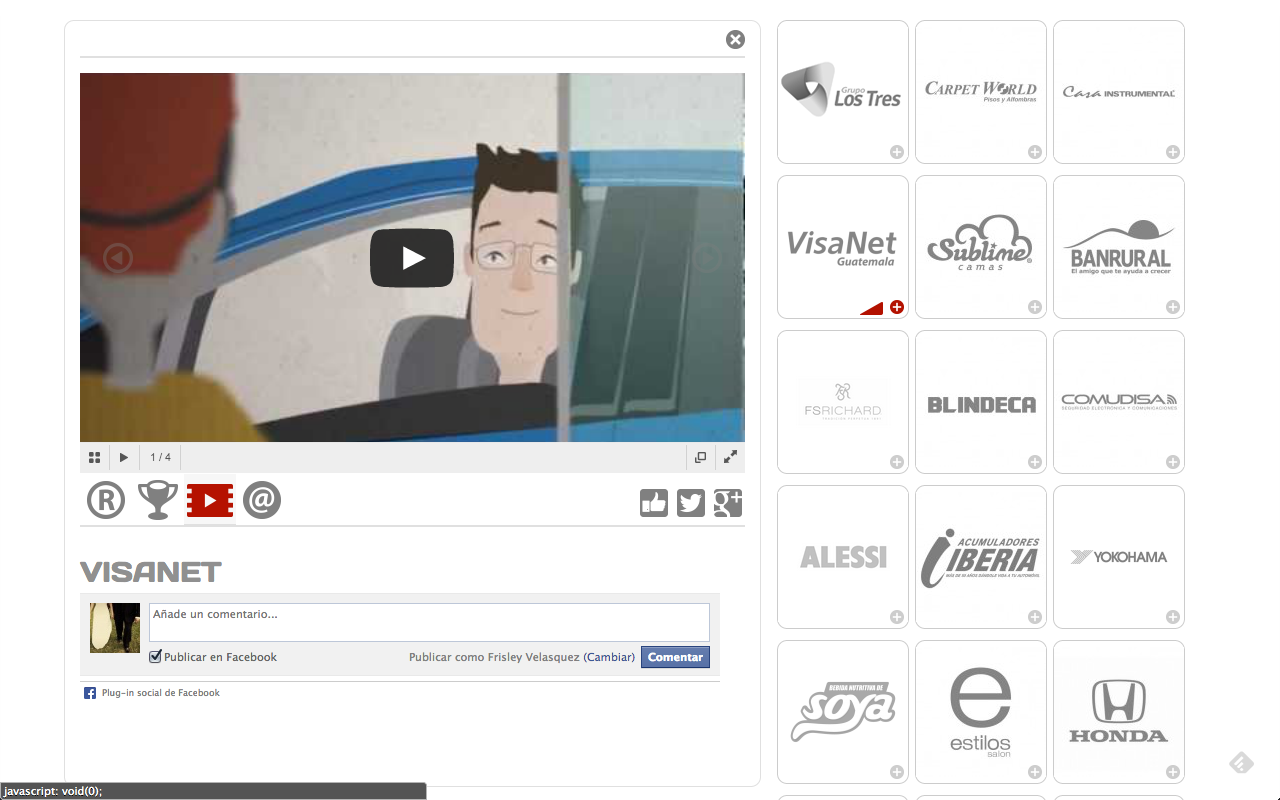Image resolution: width=1280 pixels, height=800 pixels.
Task: Share on Twitter icon
Action: click(691, 503)
